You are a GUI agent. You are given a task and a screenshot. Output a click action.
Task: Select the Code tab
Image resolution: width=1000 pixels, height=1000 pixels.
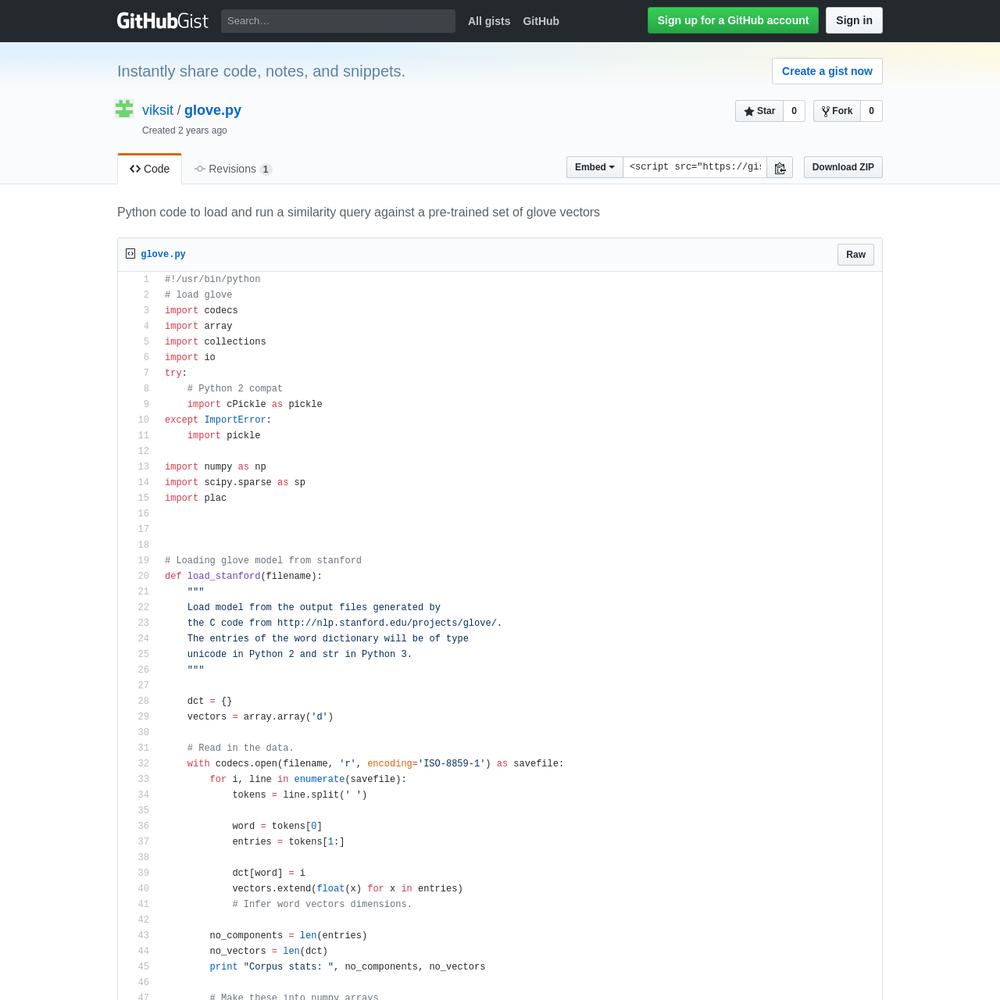(150, 169)
